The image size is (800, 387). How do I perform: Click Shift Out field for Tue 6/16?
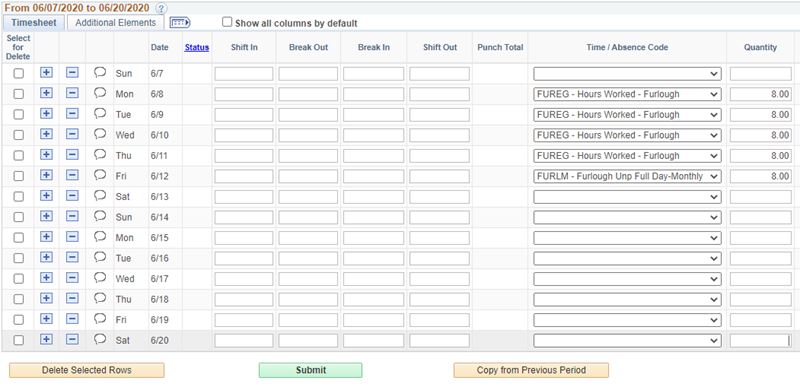click(439, 259)
